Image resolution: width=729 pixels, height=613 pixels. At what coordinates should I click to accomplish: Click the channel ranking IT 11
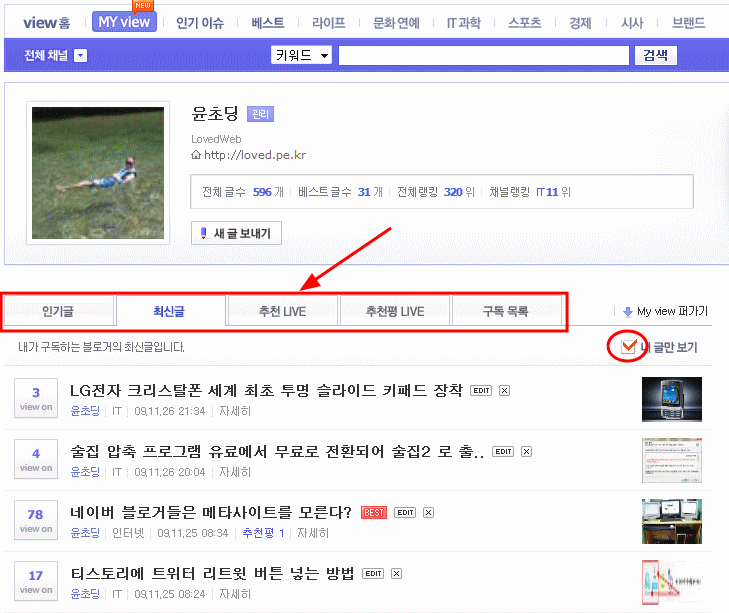pyautogui.click(x=547, y=192)
